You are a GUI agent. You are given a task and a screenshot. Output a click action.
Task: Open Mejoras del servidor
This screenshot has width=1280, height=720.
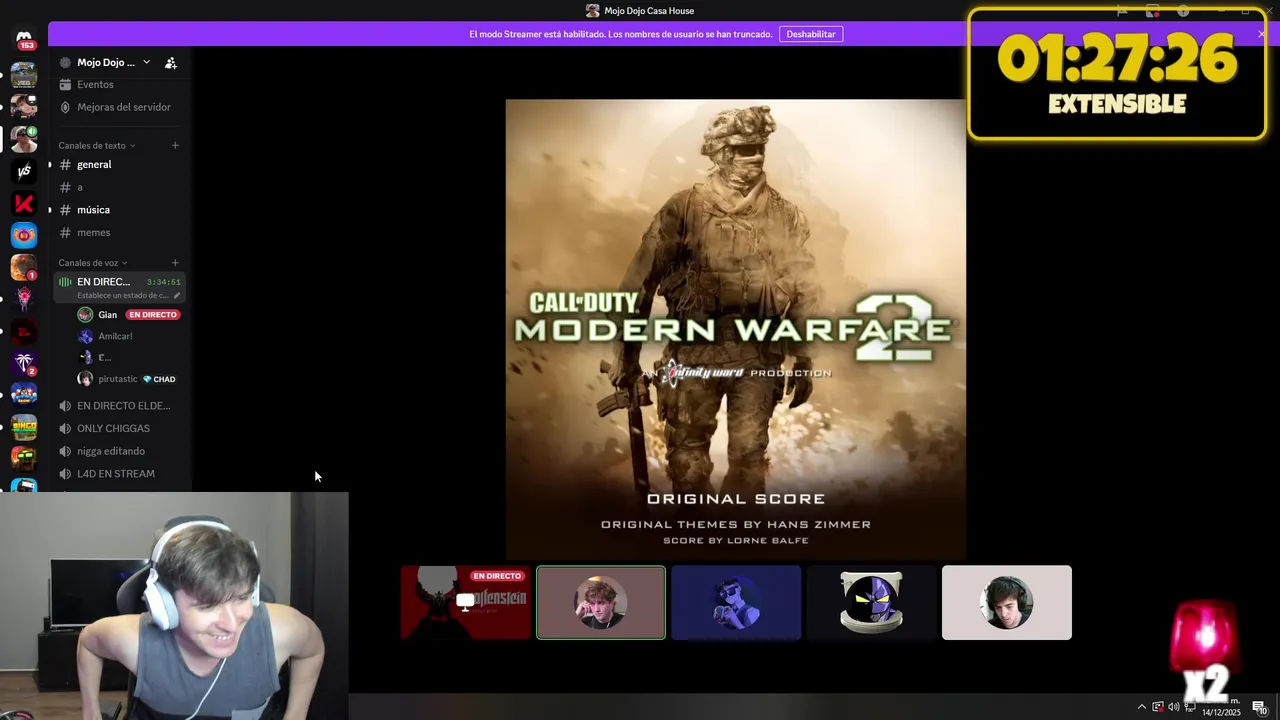tap(120, 107)
